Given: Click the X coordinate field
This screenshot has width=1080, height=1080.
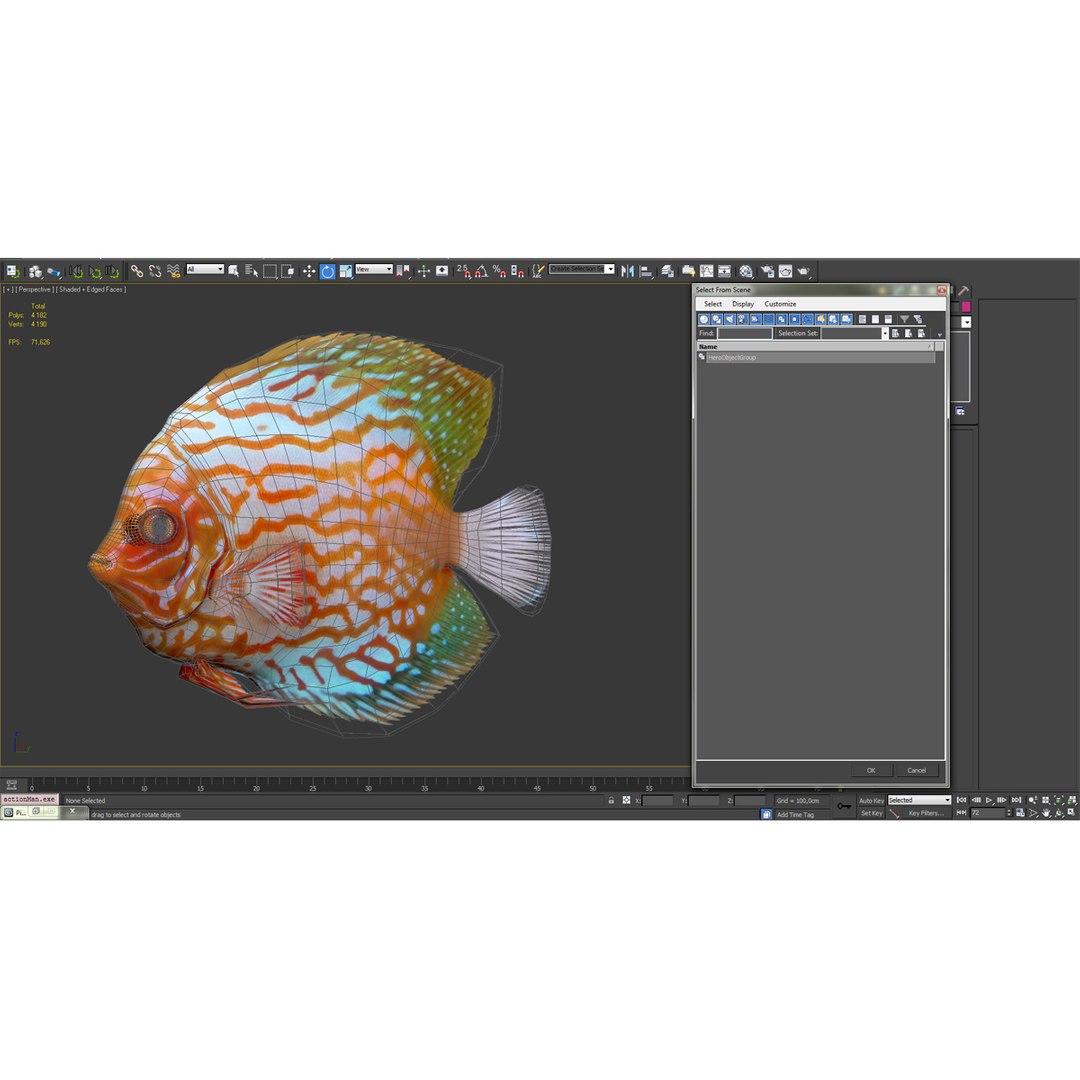Looking at the screenshot, I should (x=658, y=800).
